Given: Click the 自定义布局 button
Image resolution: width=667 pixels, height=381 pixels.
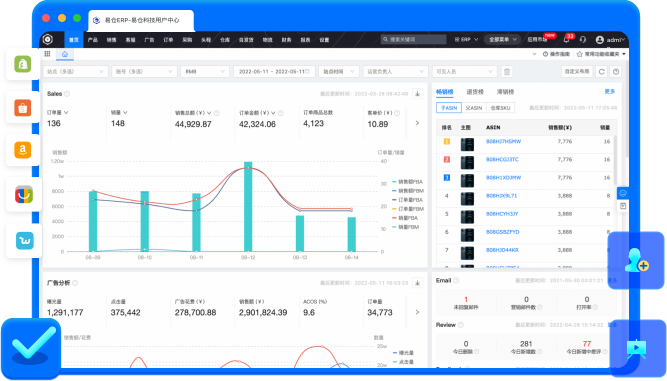Looking at the screenshot, I should 577,71.
